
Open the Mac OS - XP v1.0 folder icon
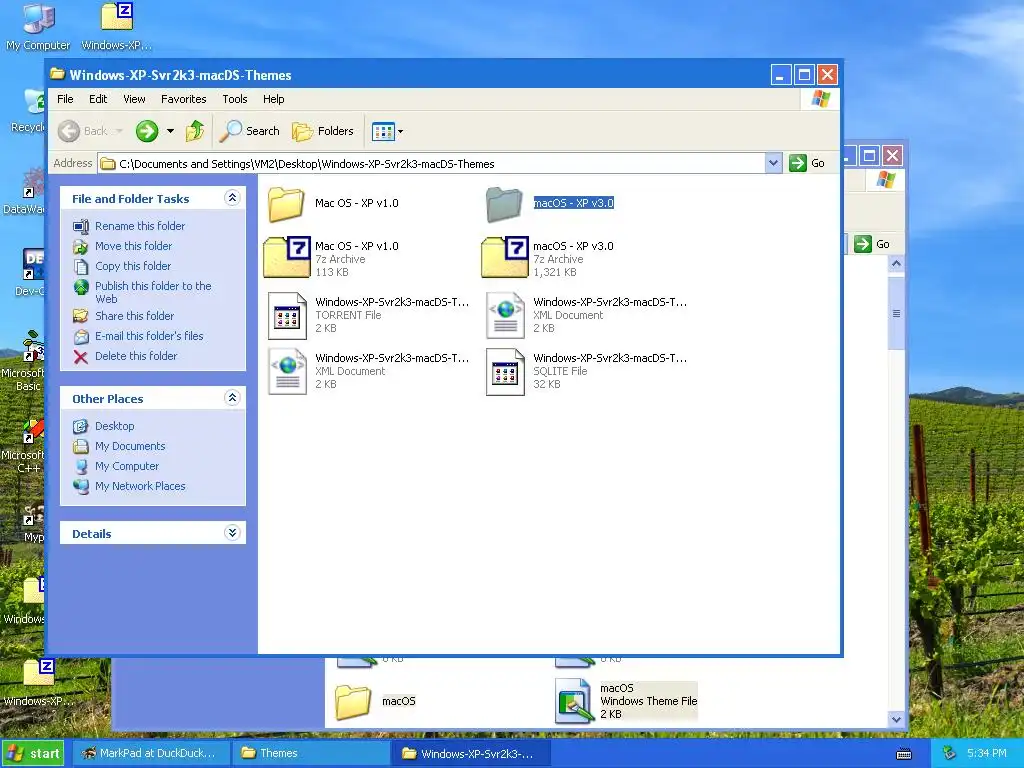[x=286, y=204]
